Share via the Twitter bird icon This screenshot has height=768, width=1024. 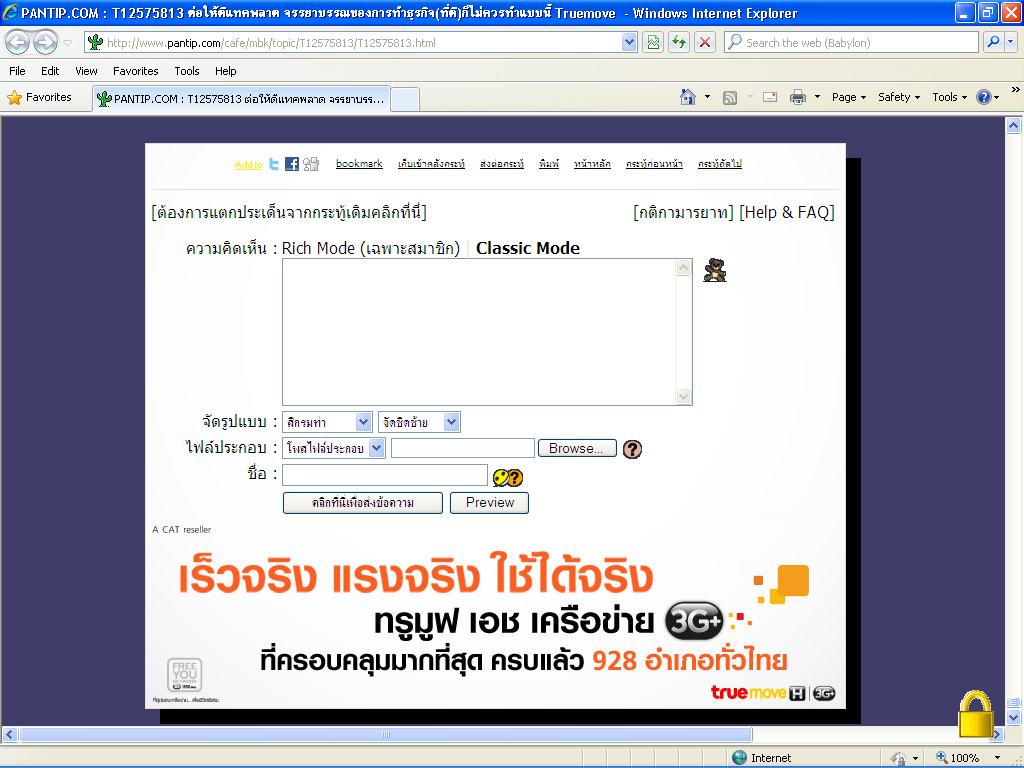[x=274, y=164]
